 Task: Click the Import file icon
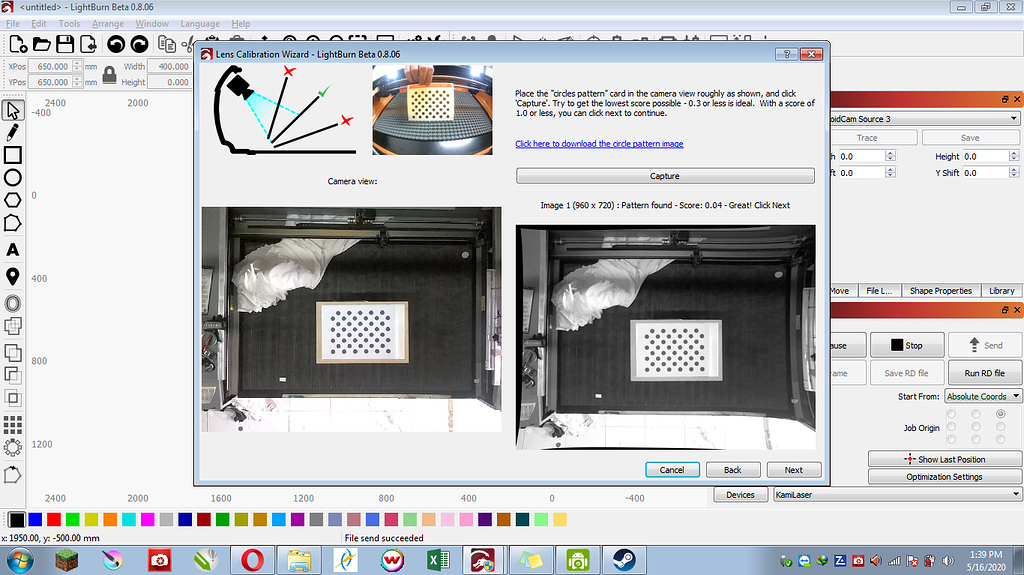[88, 44]
